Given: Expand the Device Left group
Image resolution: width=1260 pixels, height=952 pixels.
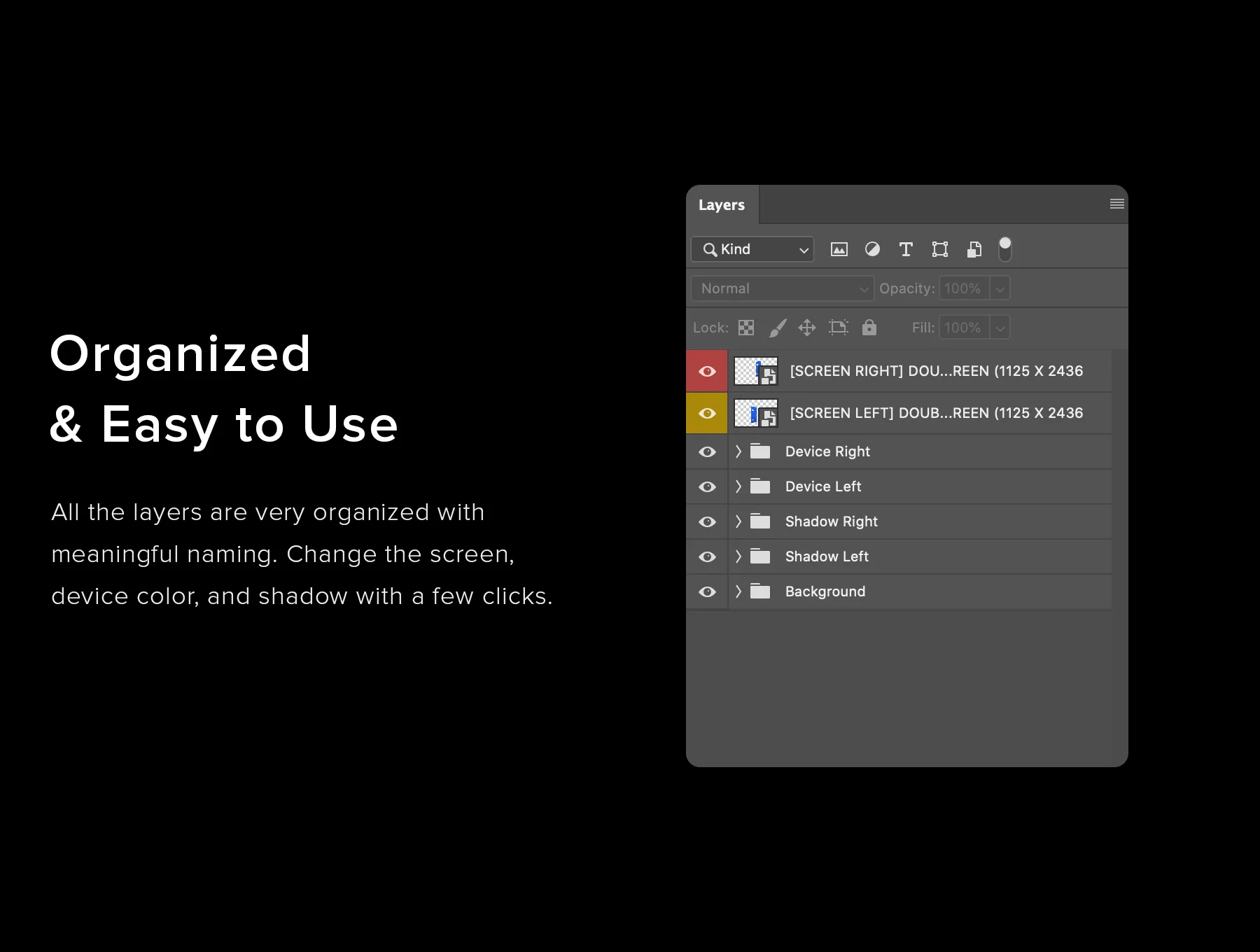Looking at the screenshot, I should click(x=738, y=486).
